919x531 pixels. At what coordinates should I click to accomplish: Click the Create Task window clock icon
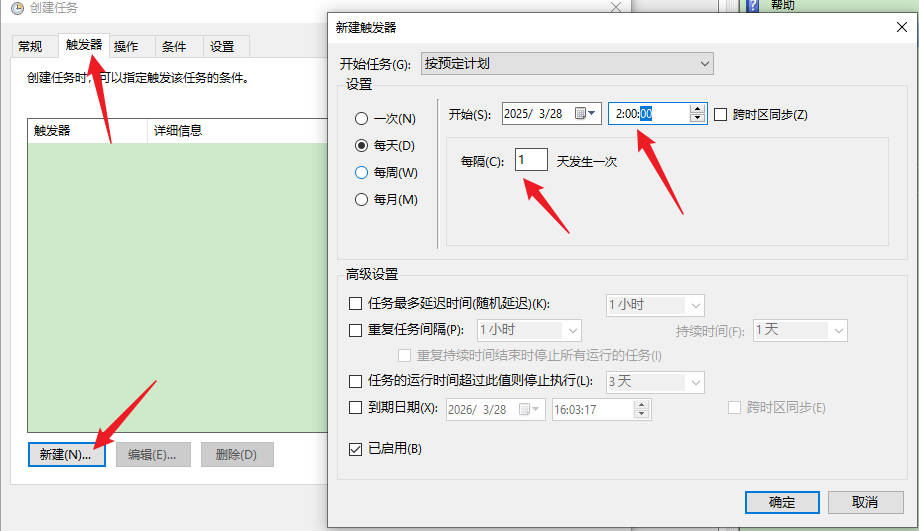coord(18,8)
